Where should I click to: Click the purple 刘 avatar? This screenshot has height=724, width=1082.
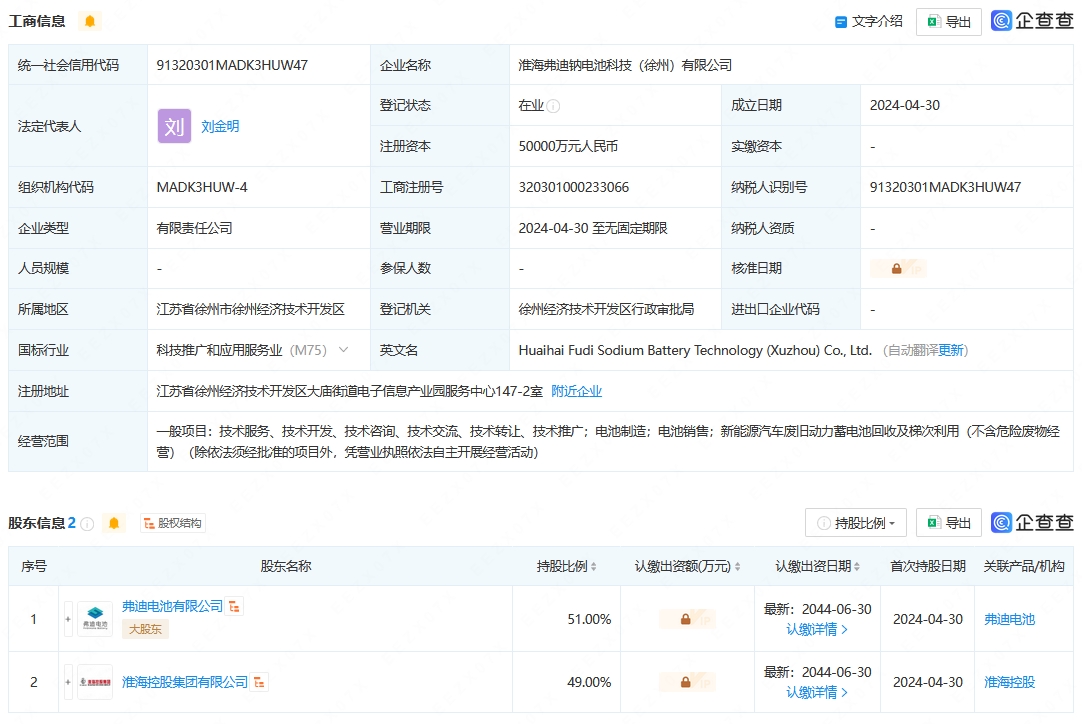coord(175,126)
